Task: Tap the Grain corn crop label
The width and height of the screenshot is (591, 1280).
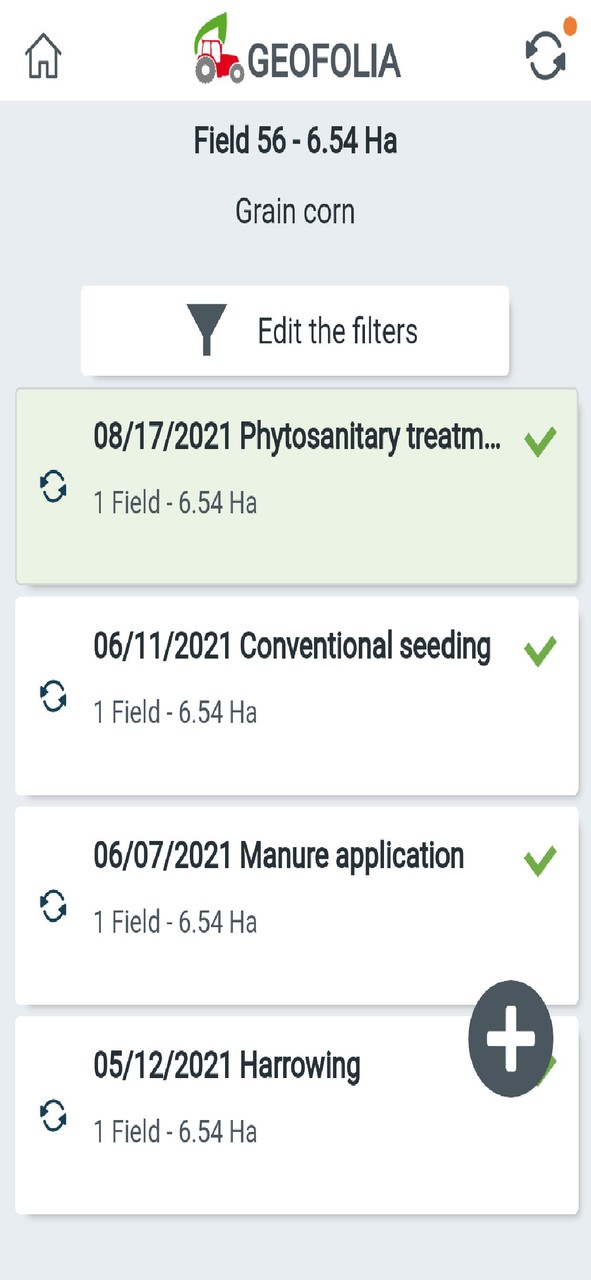Action: [x=295, y=210]
